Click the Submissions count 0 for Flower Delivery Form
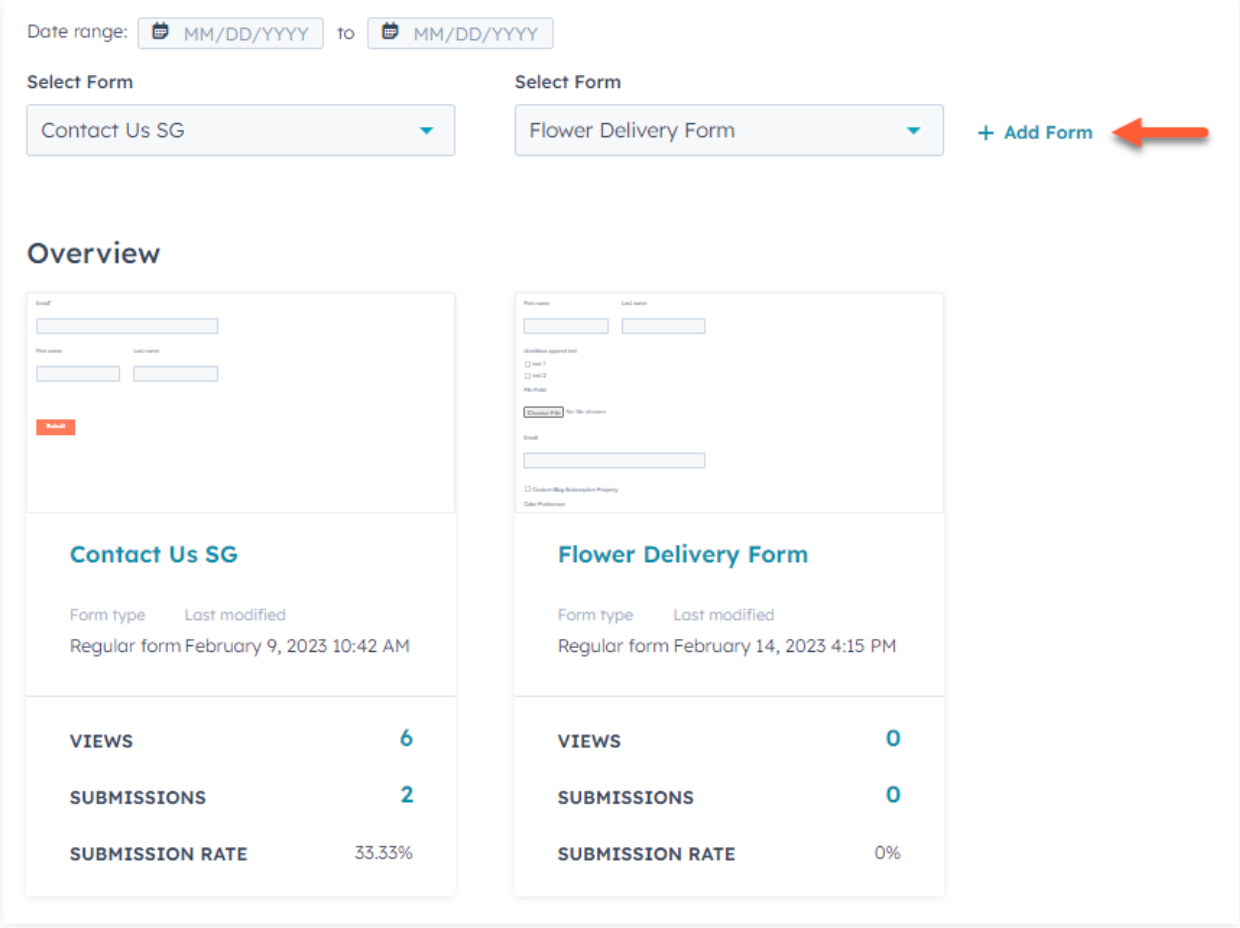The width and height of the screenshot is (1240, 928). pos(893,795)
